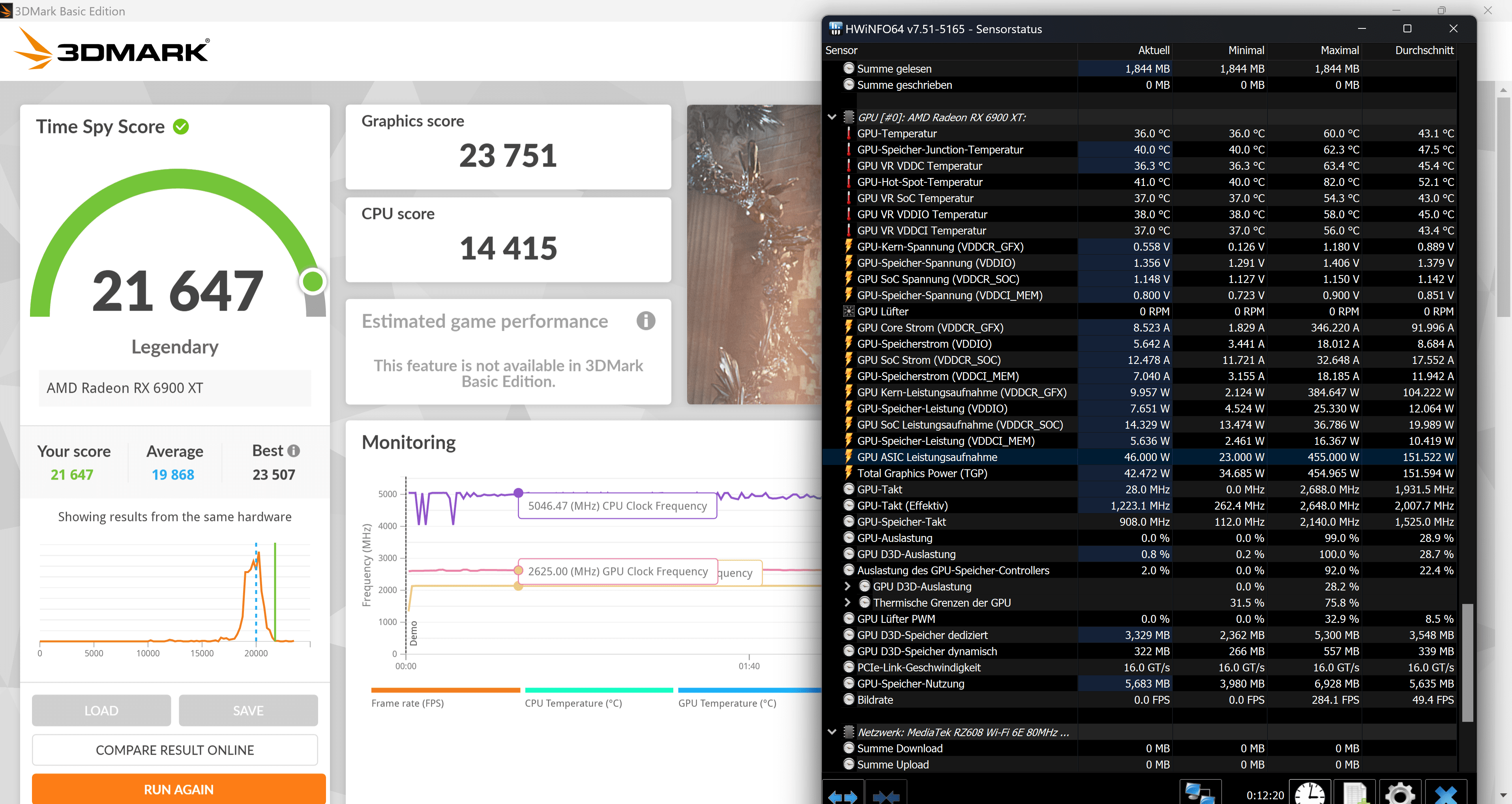Click COMPARE RESULT ONLINE button
The height and width of the screenshot is (804, 1512).
175,750
